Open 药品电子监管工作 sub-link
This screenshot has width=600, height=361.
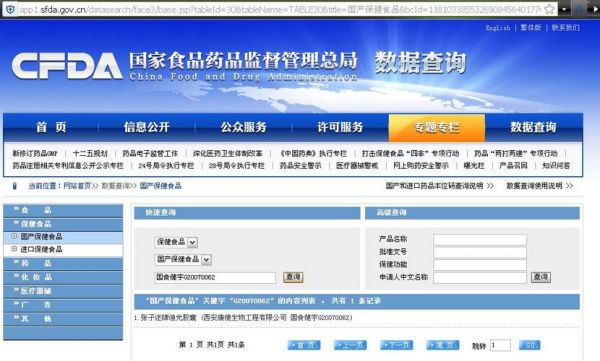150,154
